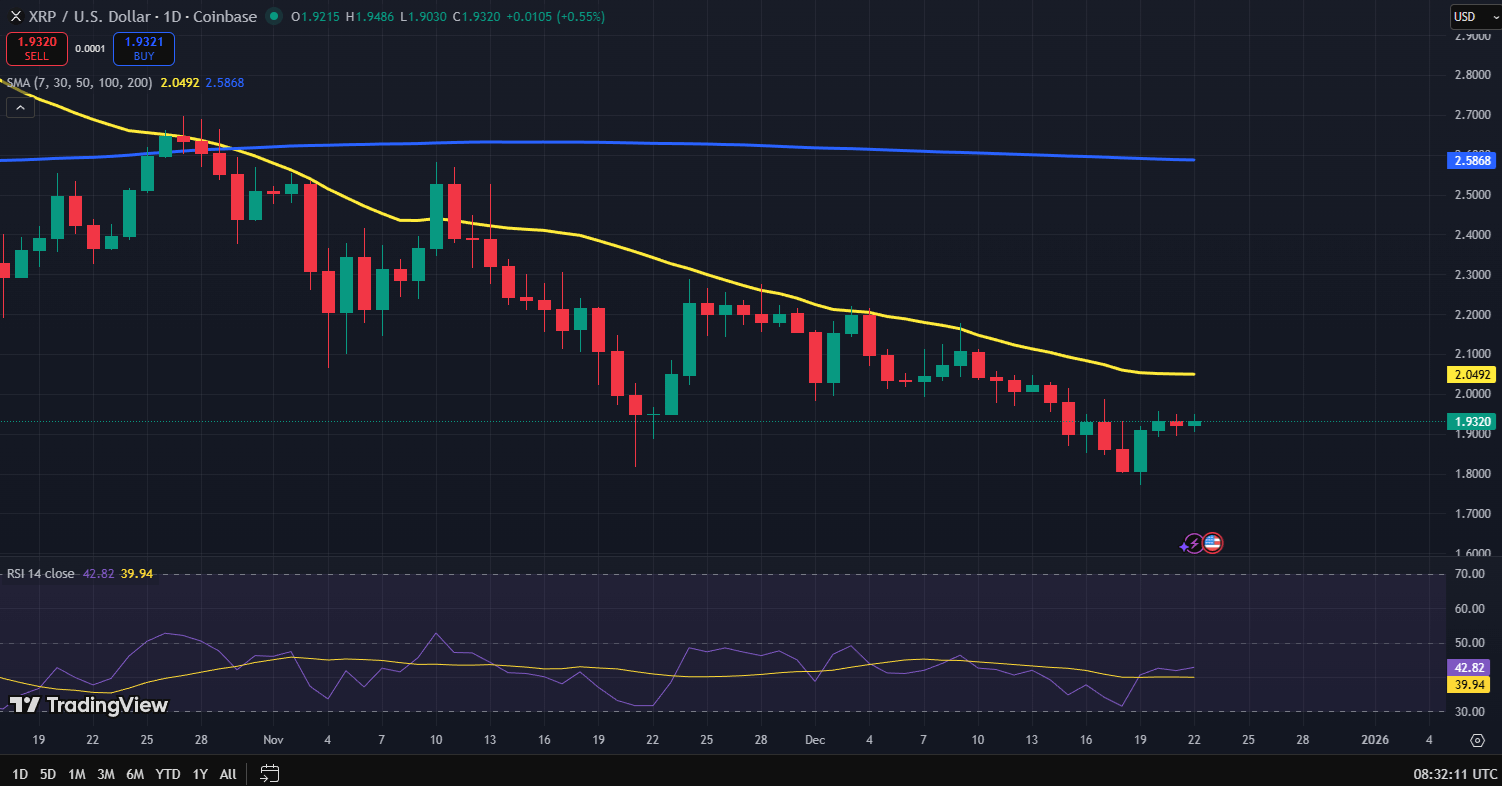Image resolution: width=1502 pixels, height=786 pixels.
Task: Click the blue 2.5868 price label
Action: click(1471, 160)
